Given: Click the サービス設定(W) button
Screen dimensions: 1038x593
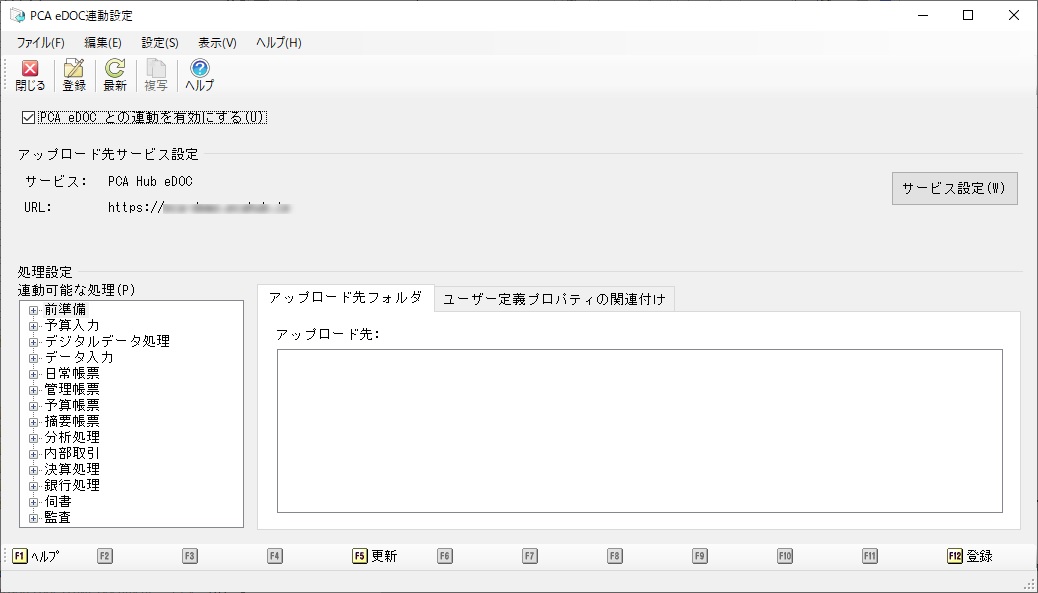Looking at the screenshot, I should [954, 188].
